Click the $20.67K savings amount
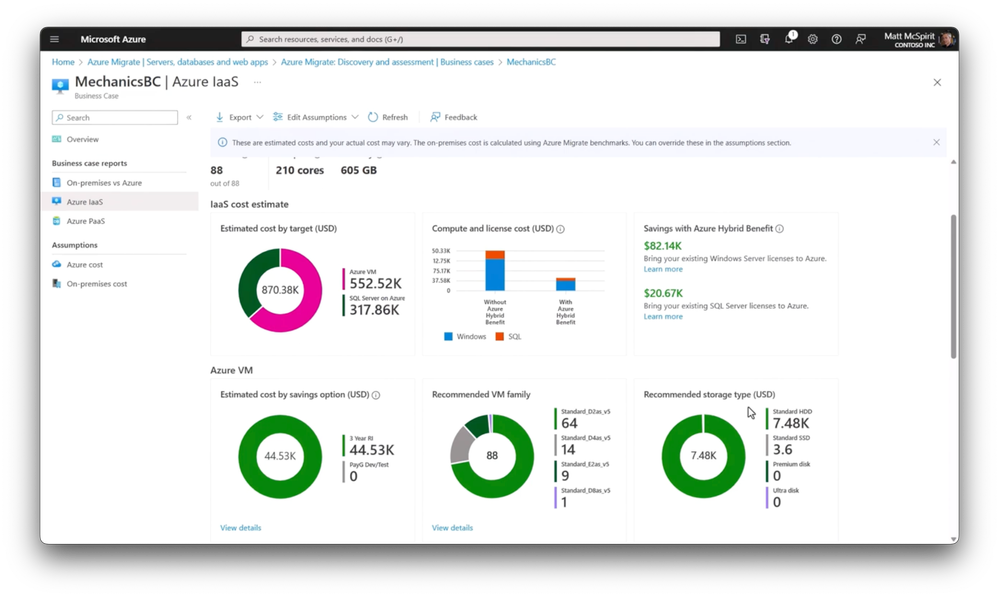 [x=663, y=293]
